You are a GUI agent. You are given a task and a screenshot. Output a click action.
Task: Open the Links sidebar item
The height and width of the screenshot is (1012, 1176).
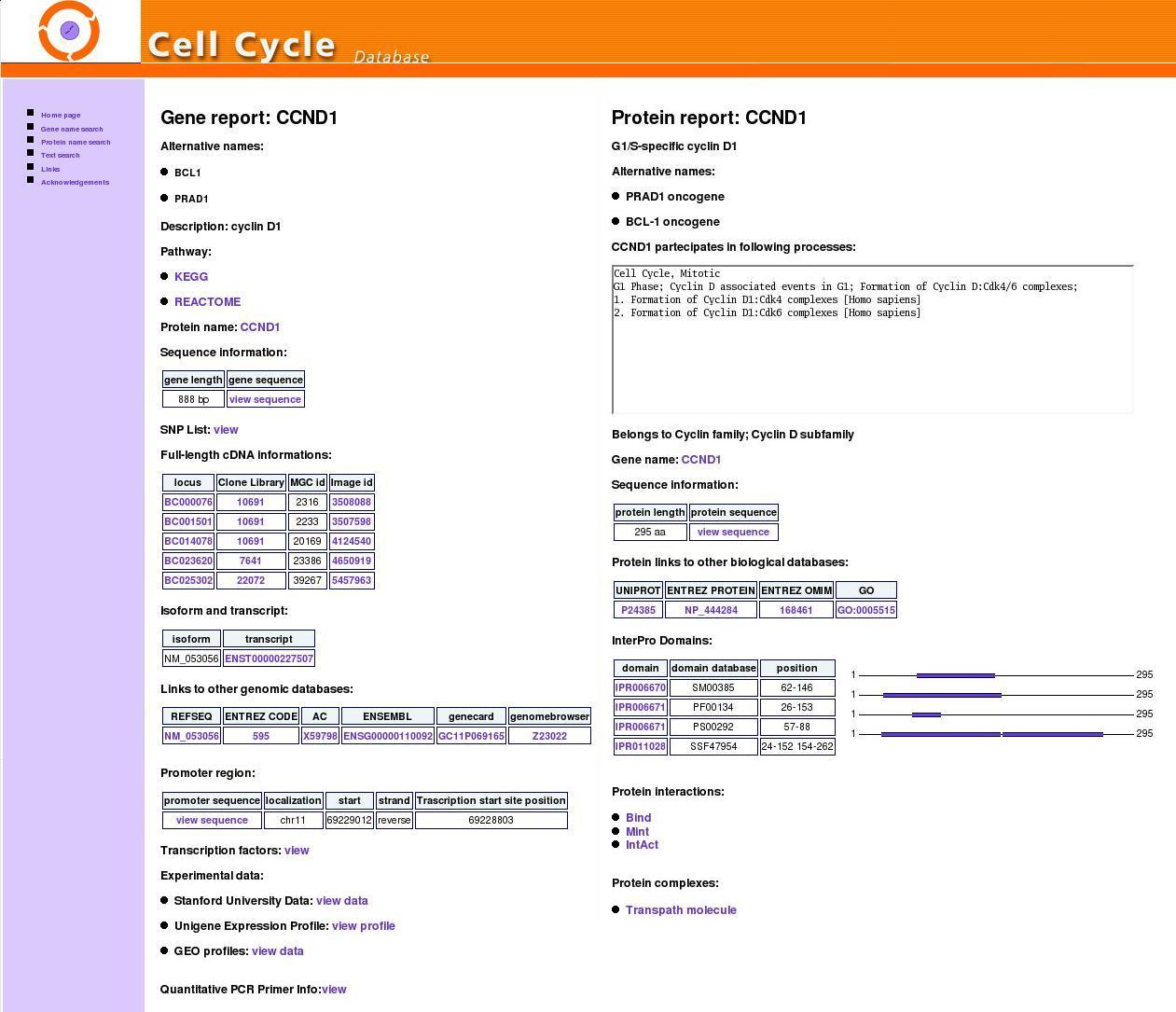[x=50, y=170]
